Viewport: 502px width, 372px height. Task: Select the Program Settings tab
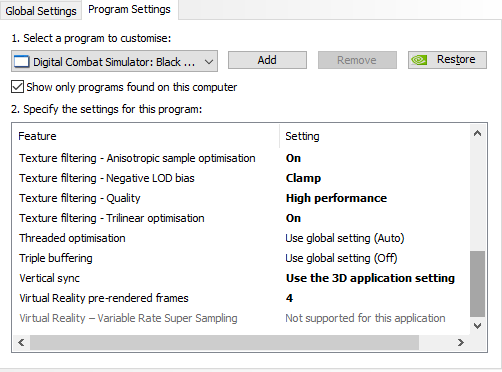pos(129,9)
